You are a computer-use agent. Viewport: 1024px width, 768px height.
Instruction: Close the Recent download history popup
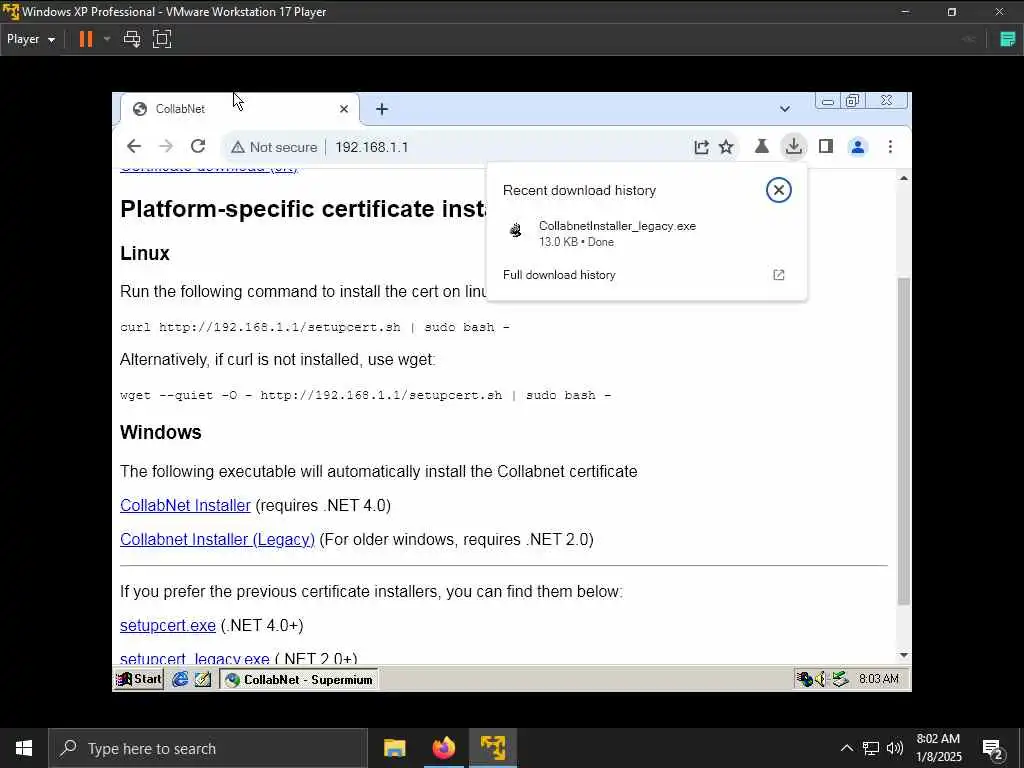coord(778,190)
